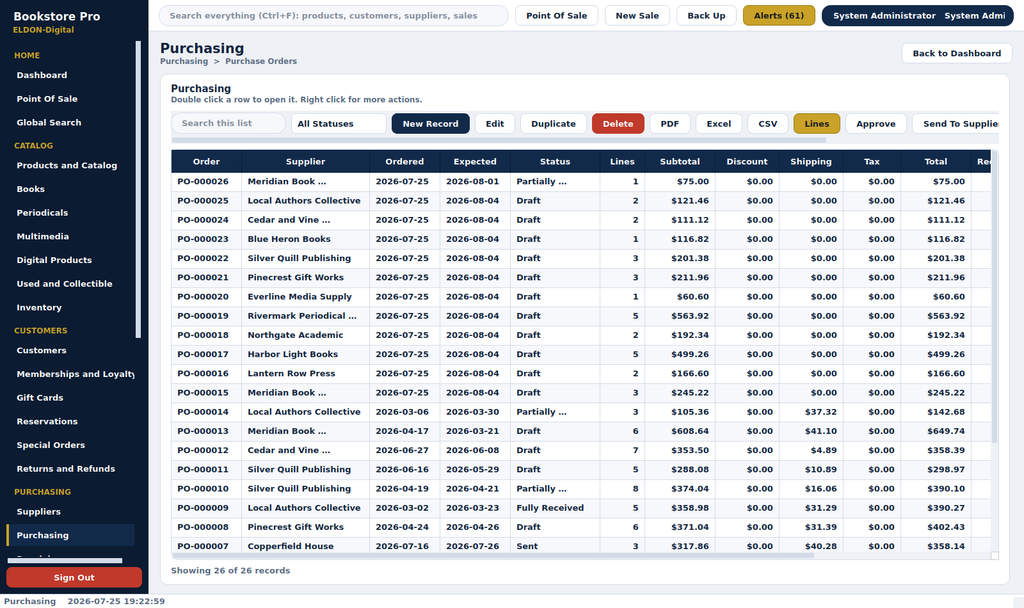1024x608 pixels.
Task: Sort by the Total column header
Action: [936, 161]
